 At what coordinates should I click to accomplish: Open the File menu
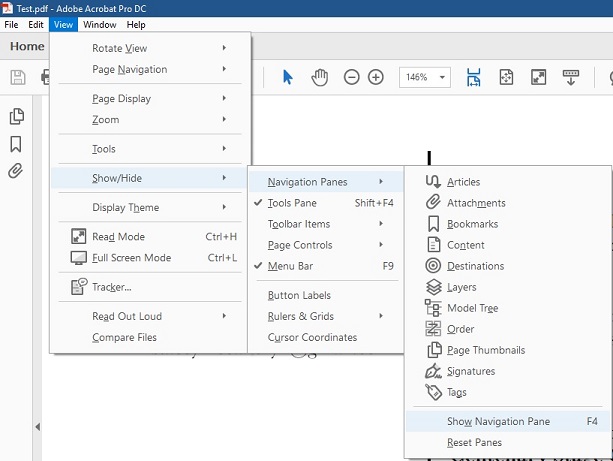pyautogui.click(x=11, y=25)
